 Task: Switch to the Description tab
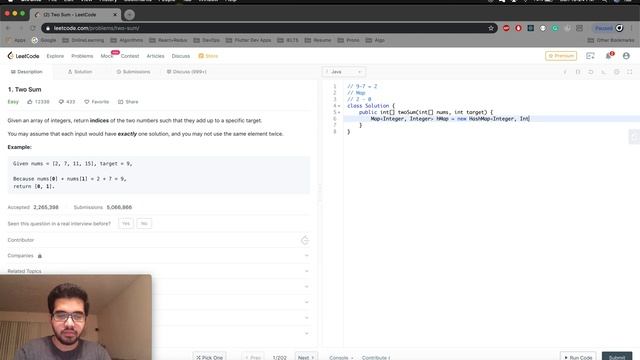(27, 72)
